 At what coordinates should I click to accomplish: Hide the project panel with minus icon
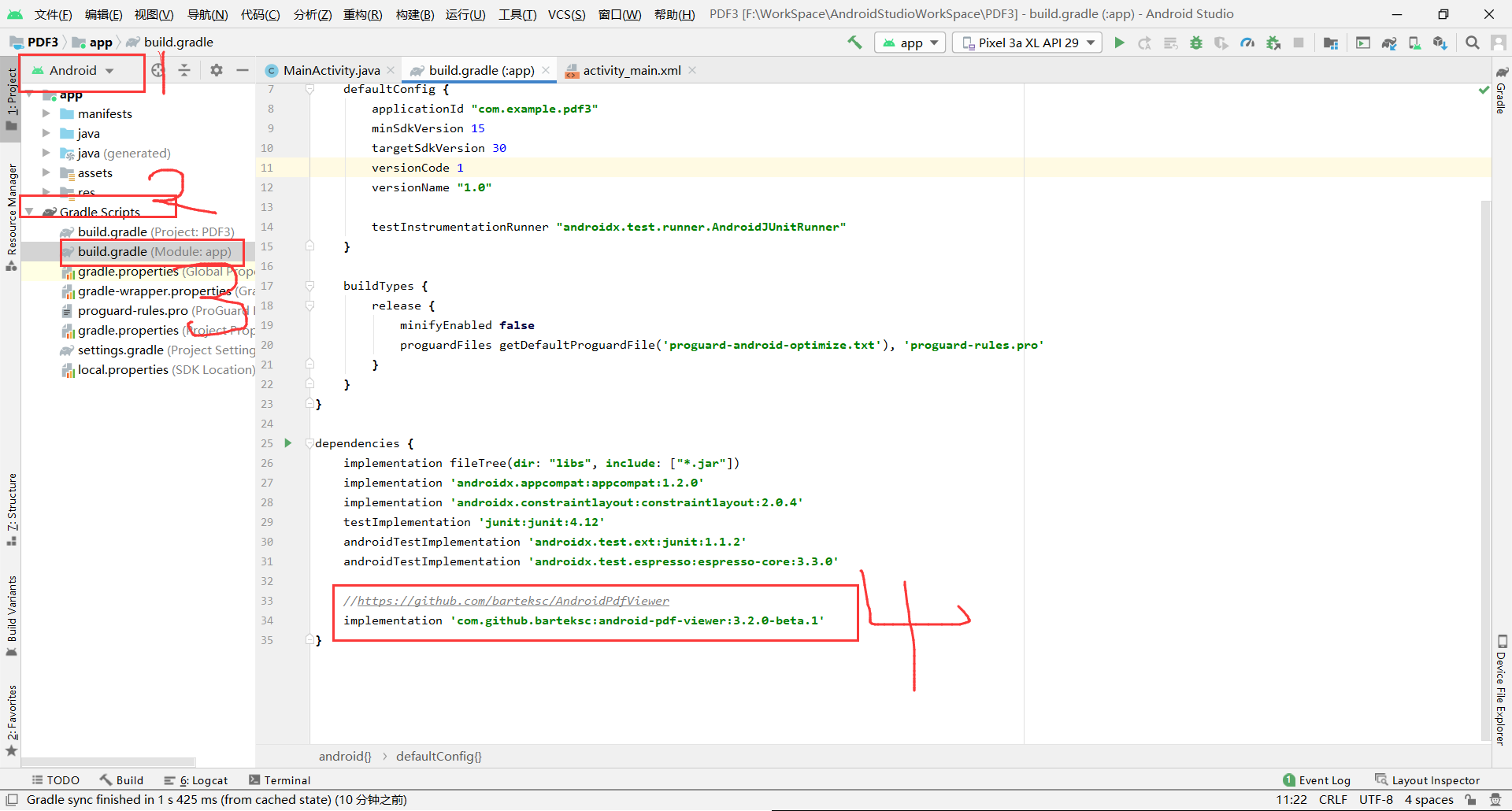coord(243,70)
